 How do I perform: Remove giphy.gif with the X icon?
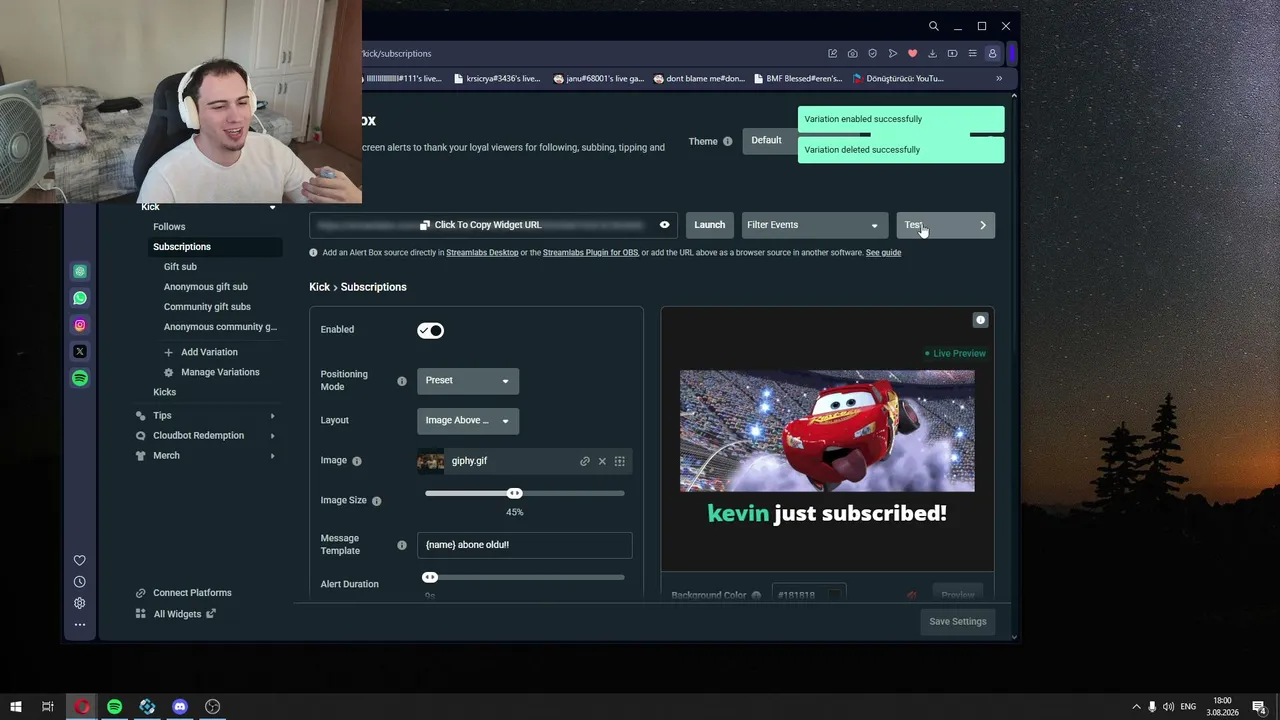[x=602, y=461]
